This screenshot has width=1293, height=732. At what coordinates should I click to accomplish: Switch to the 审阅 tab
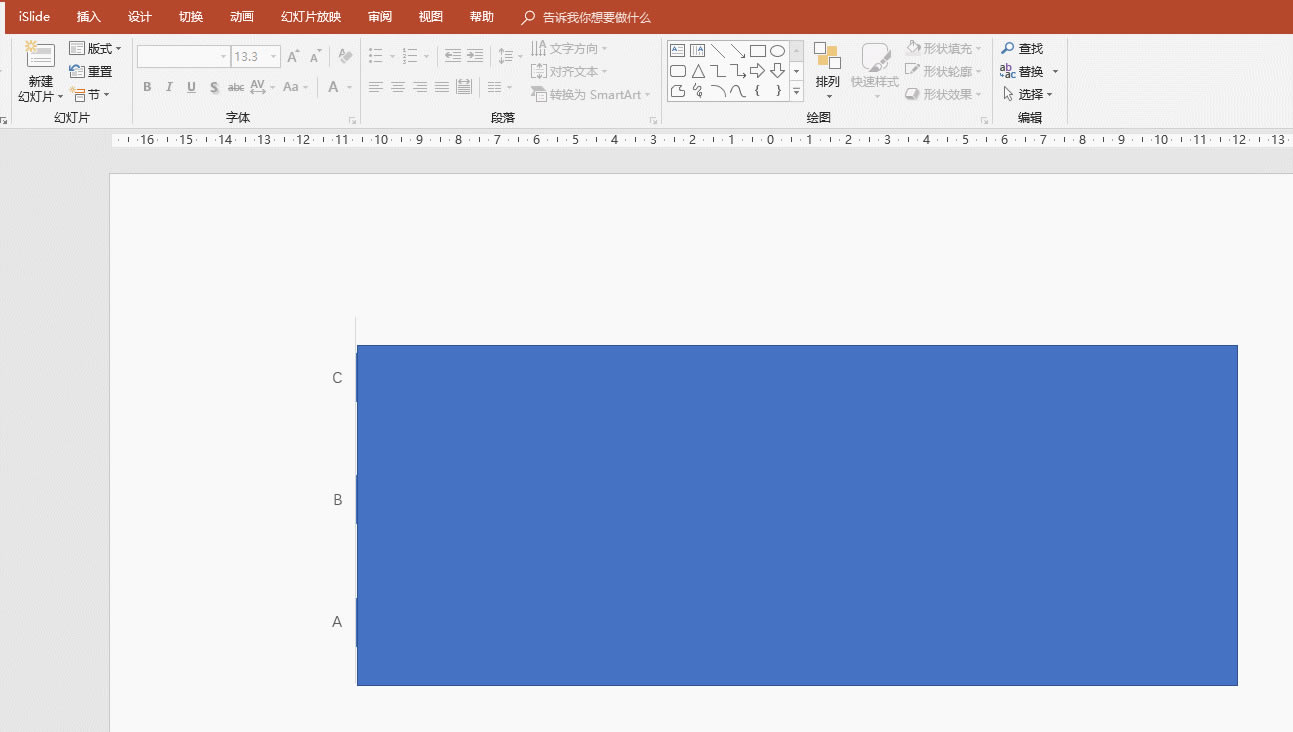[380, 17]
